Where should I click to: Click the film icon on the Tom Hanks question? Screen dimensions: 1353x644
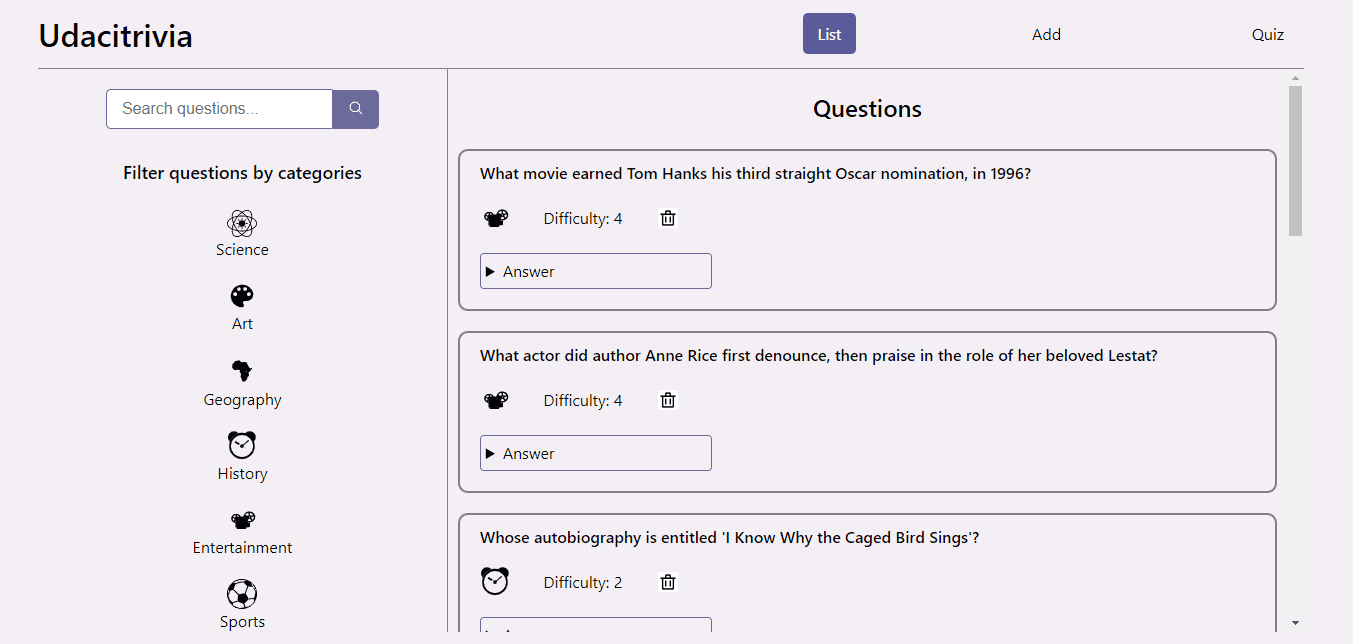(x=495, y=217)
